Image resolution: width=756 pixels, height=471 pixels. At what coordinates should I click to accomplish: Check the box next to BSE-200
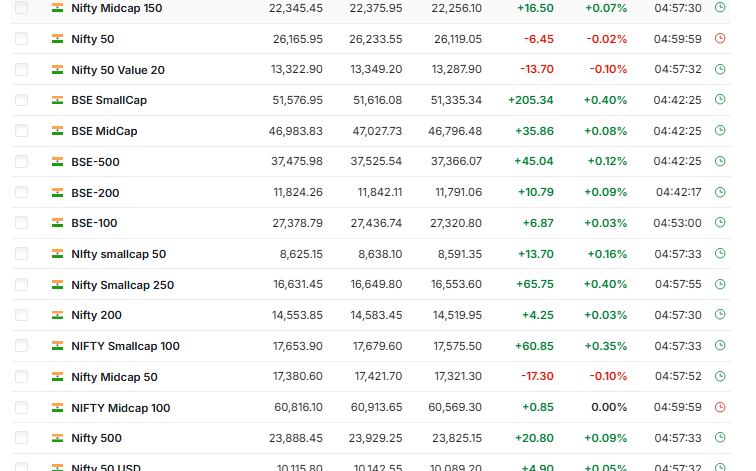[21, 192]
